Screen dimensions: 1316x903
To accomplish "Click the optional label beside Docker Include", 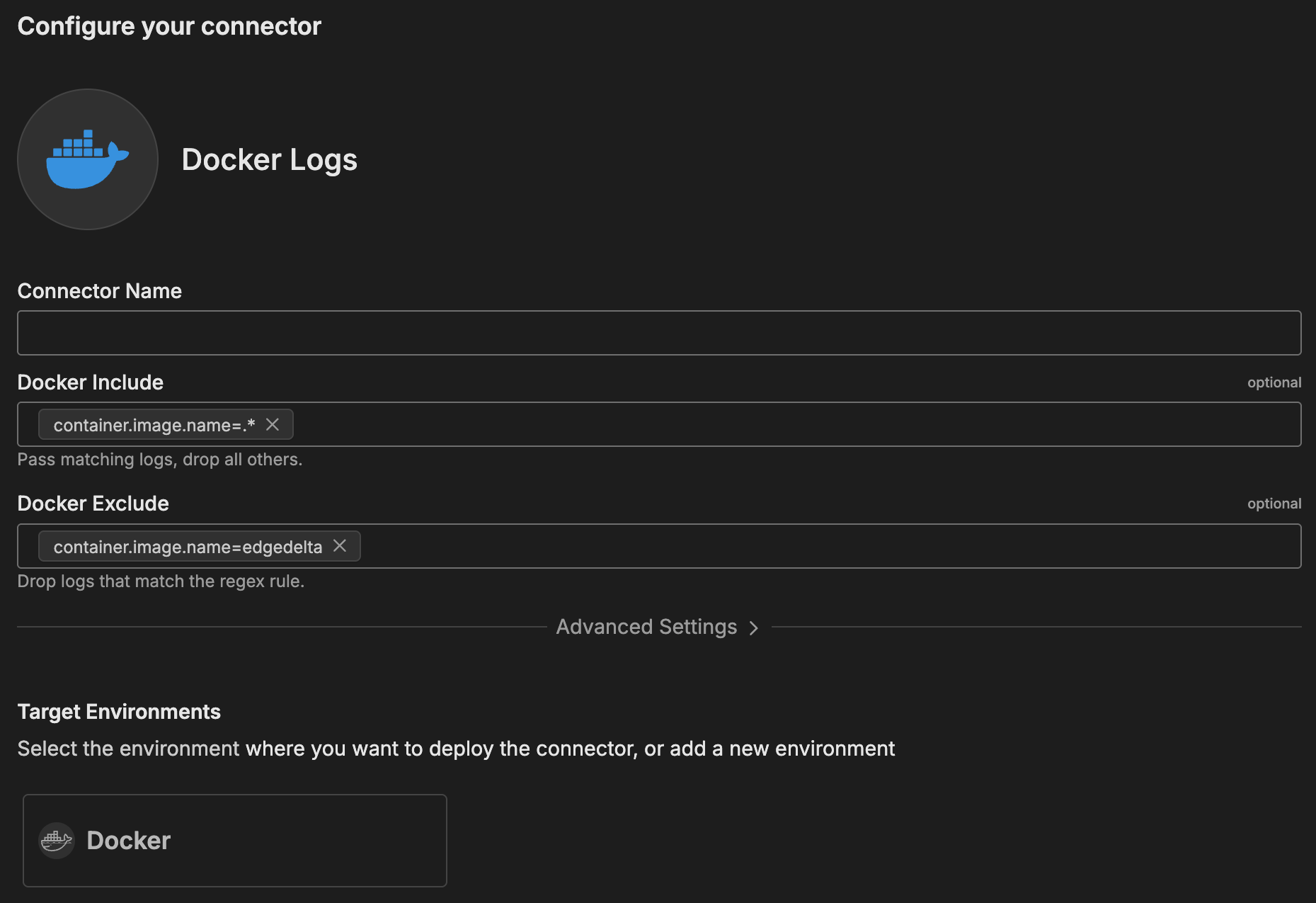I will (1274, 382).
